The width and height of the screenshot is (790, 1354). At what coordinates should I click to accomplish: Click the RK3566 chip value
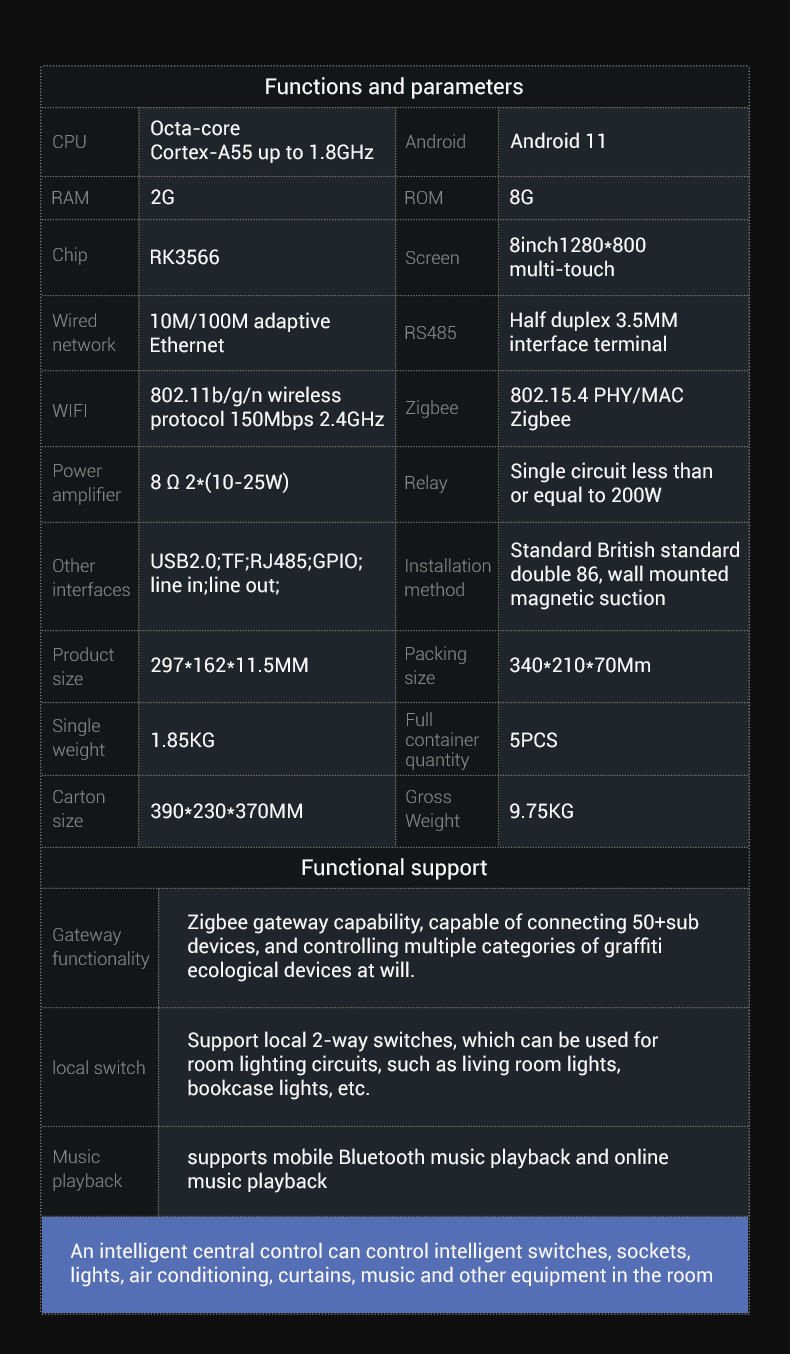click(x=185, y=257)
